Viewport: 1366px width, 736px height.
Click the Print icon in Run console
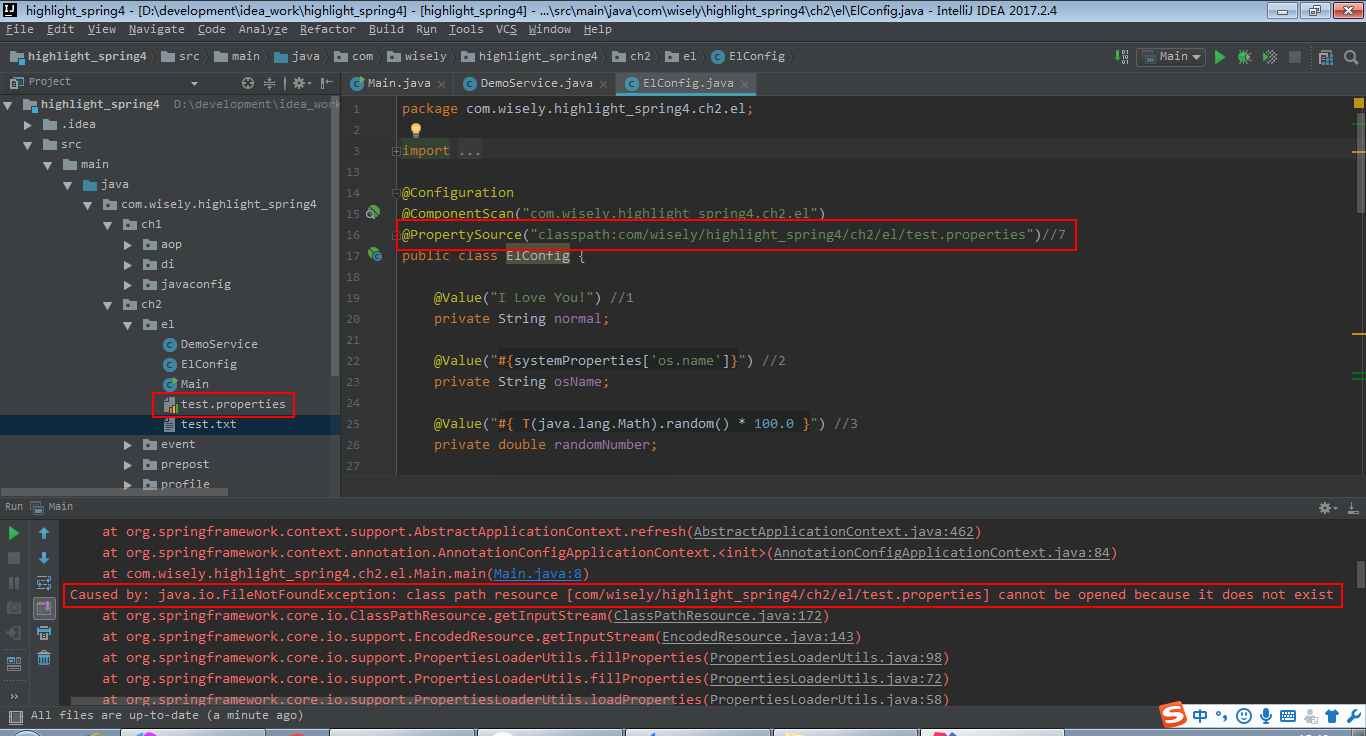coord(44,632)
